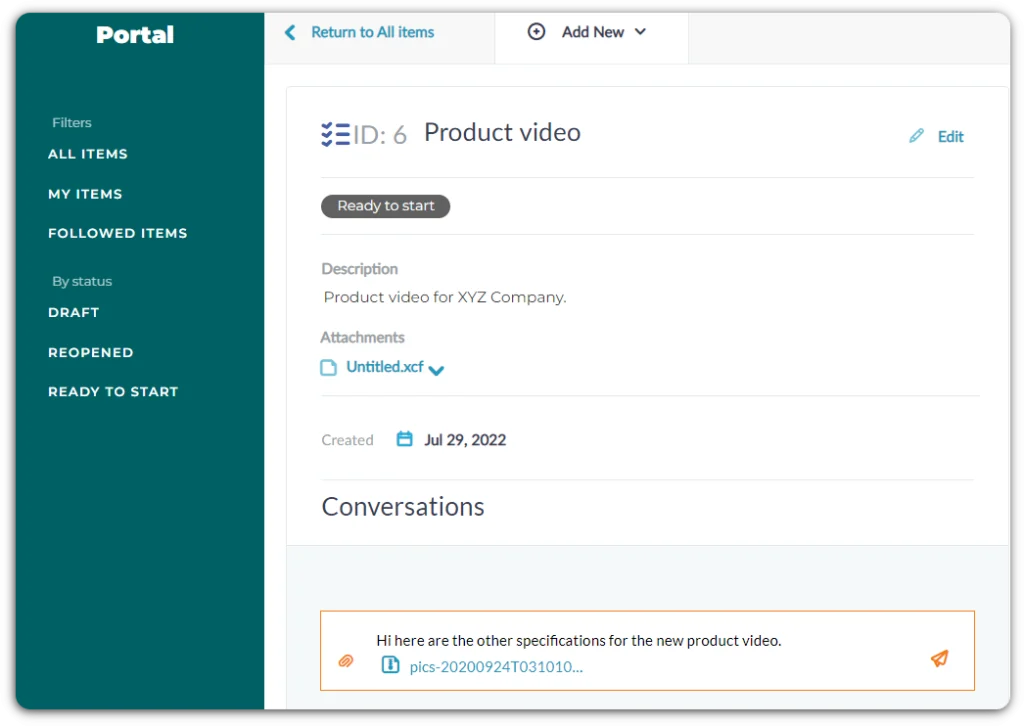Viewport: 1024px width, 726px height.
Task: Click the pencil edit icon
Action: click(916, 136)
